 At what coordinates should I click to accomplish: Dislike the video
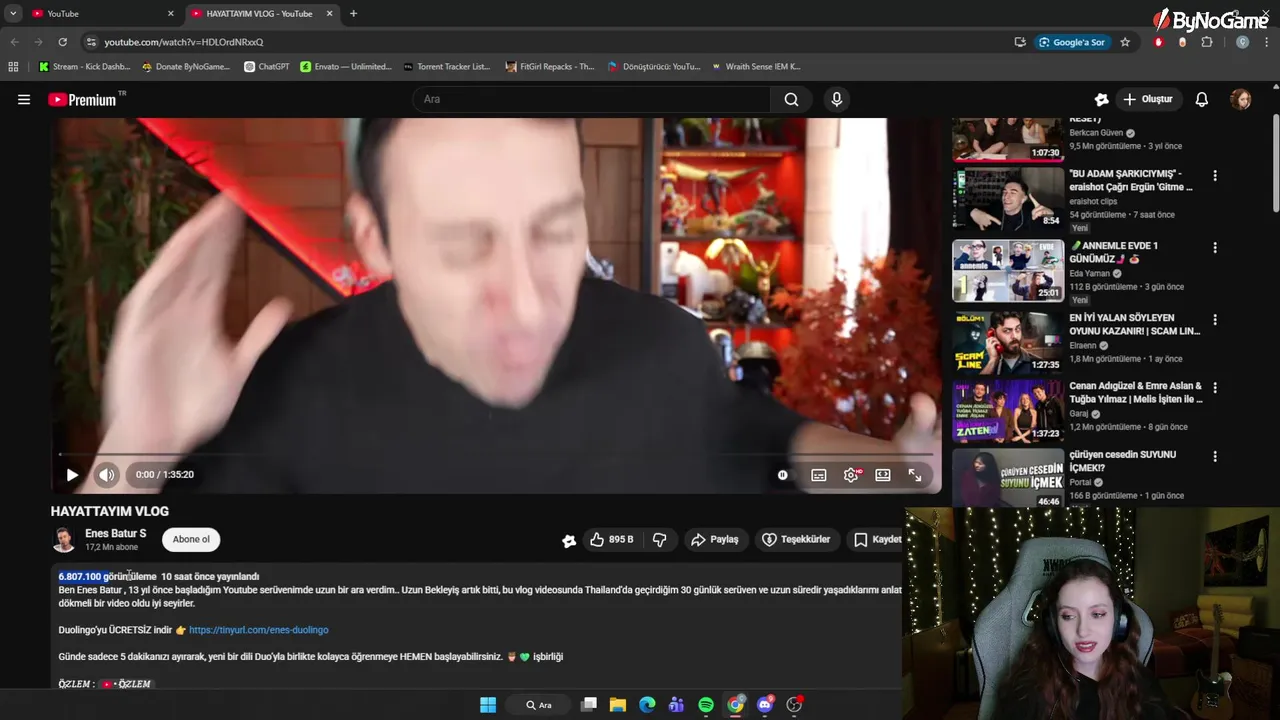(x=659, y=539)
